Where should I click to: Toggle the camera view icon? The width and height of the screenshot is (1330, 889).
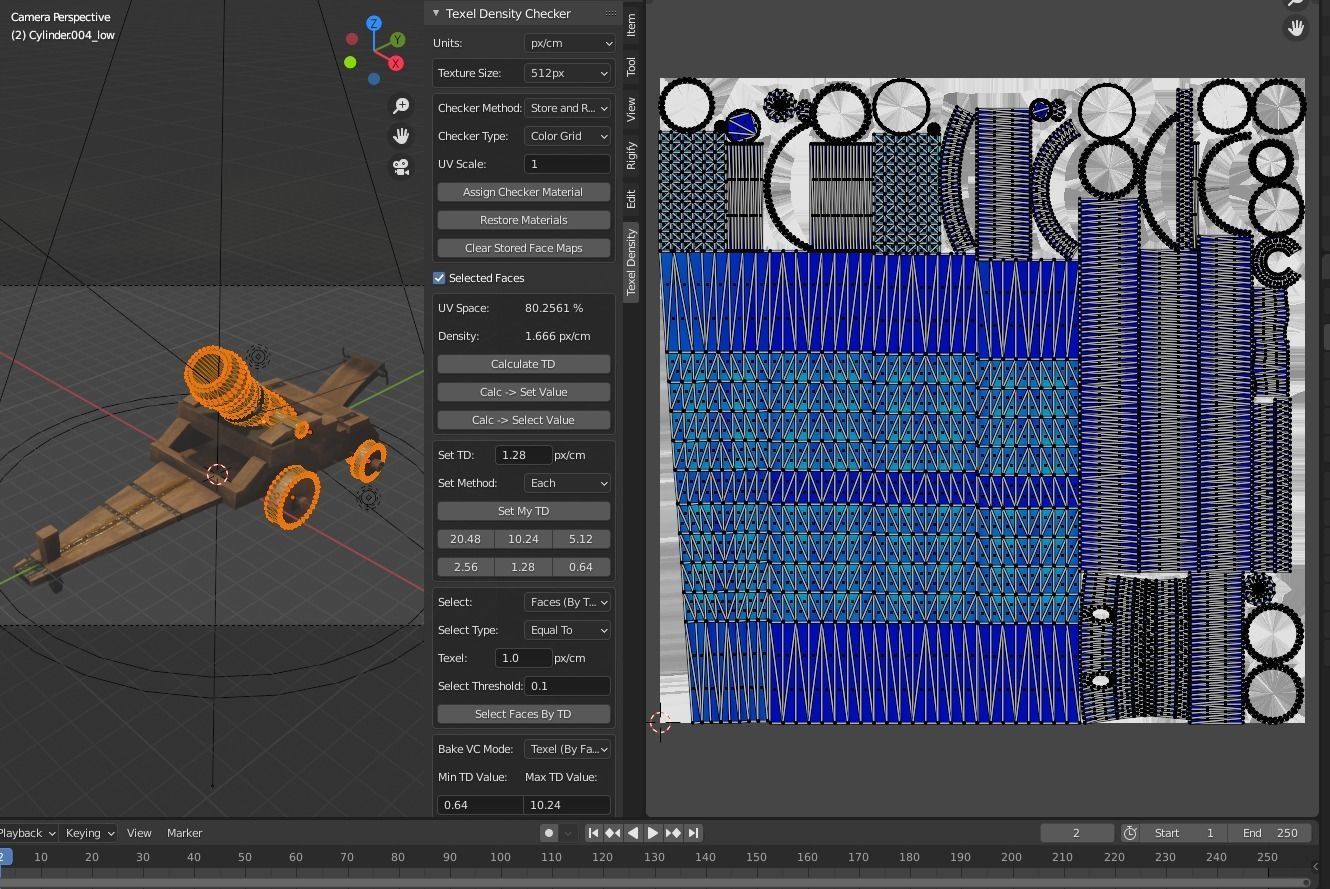(x=401, y=167)
